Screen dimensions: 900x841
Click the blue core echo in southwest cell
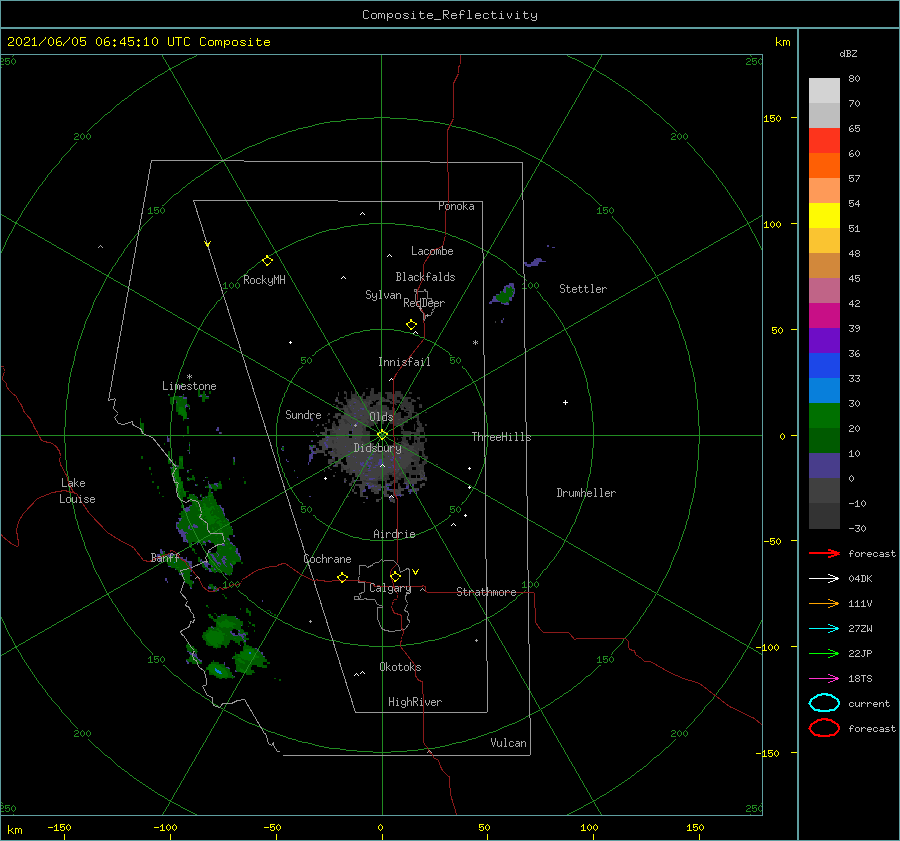[x=218, y=670]
